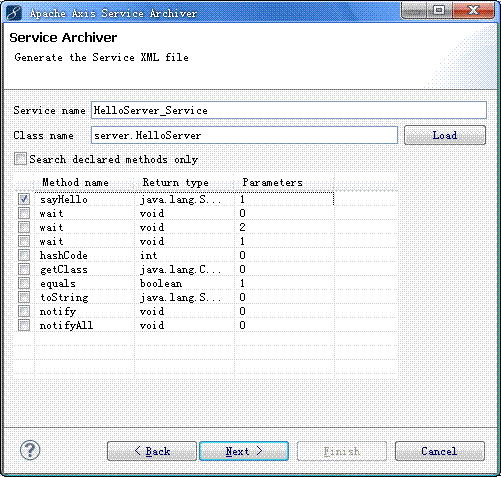
Task: Click the void return type of notifyAll
Action: tap(152, 325)
